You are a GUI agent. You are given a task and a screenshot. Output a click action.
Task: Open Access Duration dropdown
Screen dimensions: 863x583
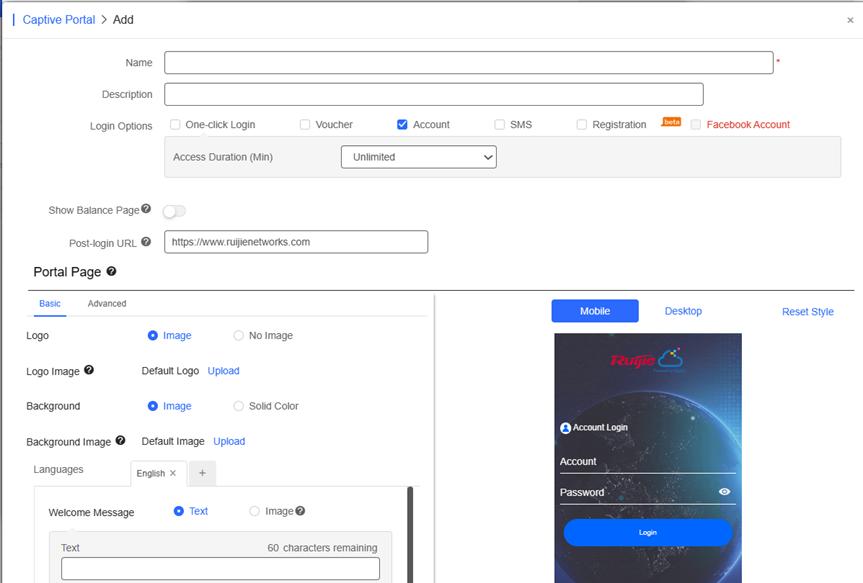(419, 157)
